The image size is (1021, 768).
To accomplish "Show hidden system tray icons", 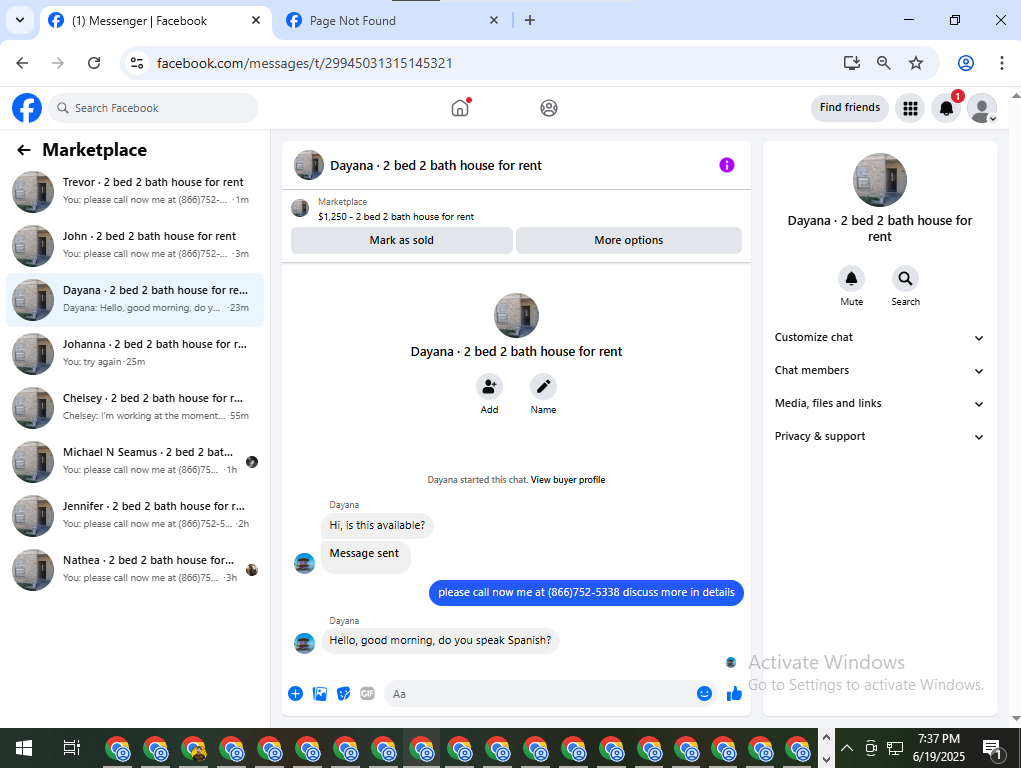I will [846, 748].
